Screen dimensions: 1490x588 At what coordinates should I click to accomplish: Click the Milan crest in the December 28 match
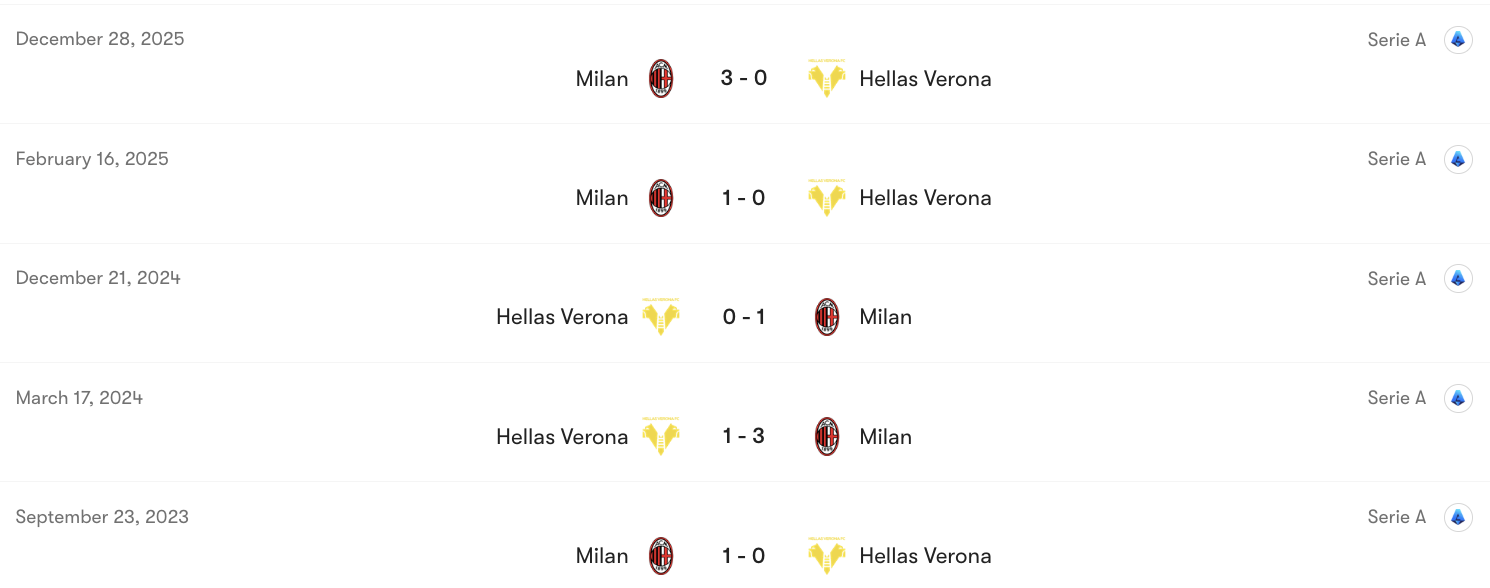pos(659,78)
